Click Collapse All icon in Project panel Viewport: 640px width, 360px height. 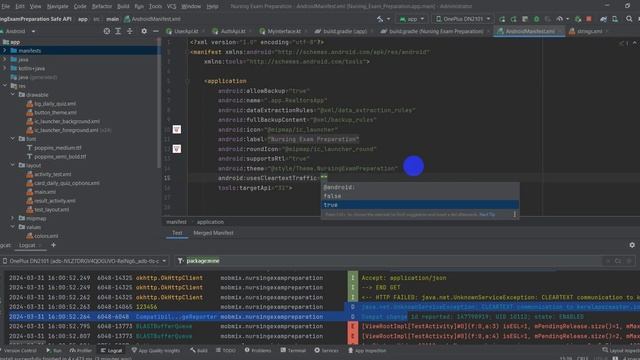[x=130, y=31]
